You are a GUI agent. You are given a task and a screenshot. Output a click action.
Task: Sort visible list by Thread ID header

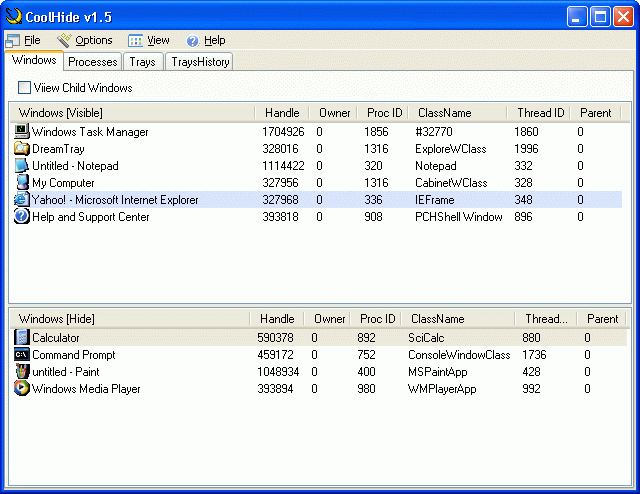click(x=539, y=113)
